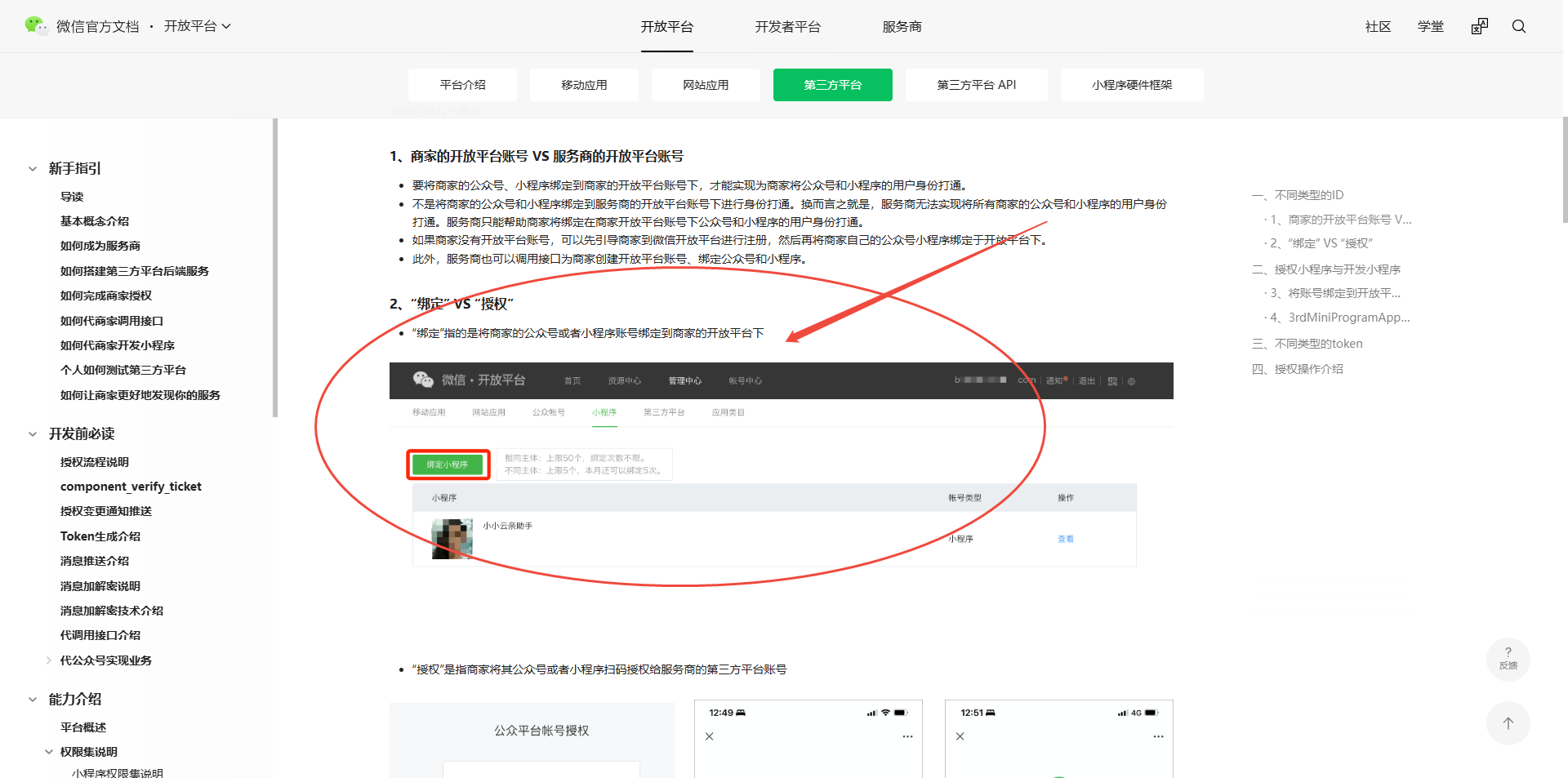Open 如何让商家更好地发现你的服务
This screenshot has height=778, width=1568.
pyautogui.click(x=140, y=395)
